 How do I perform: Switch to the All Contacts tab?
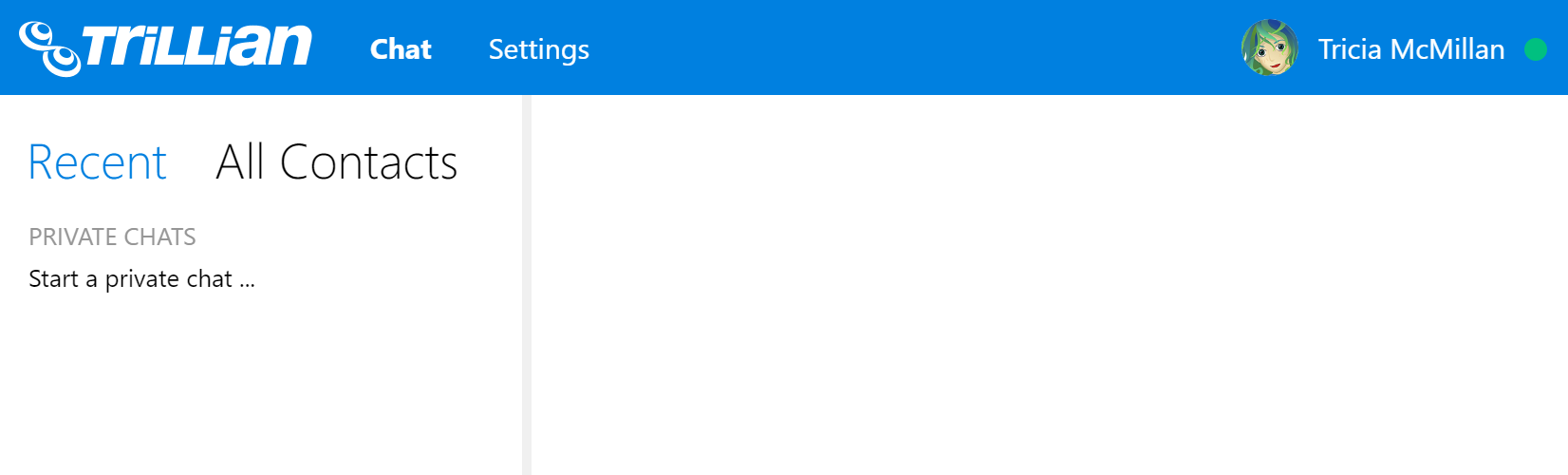[x=337, y=162]
